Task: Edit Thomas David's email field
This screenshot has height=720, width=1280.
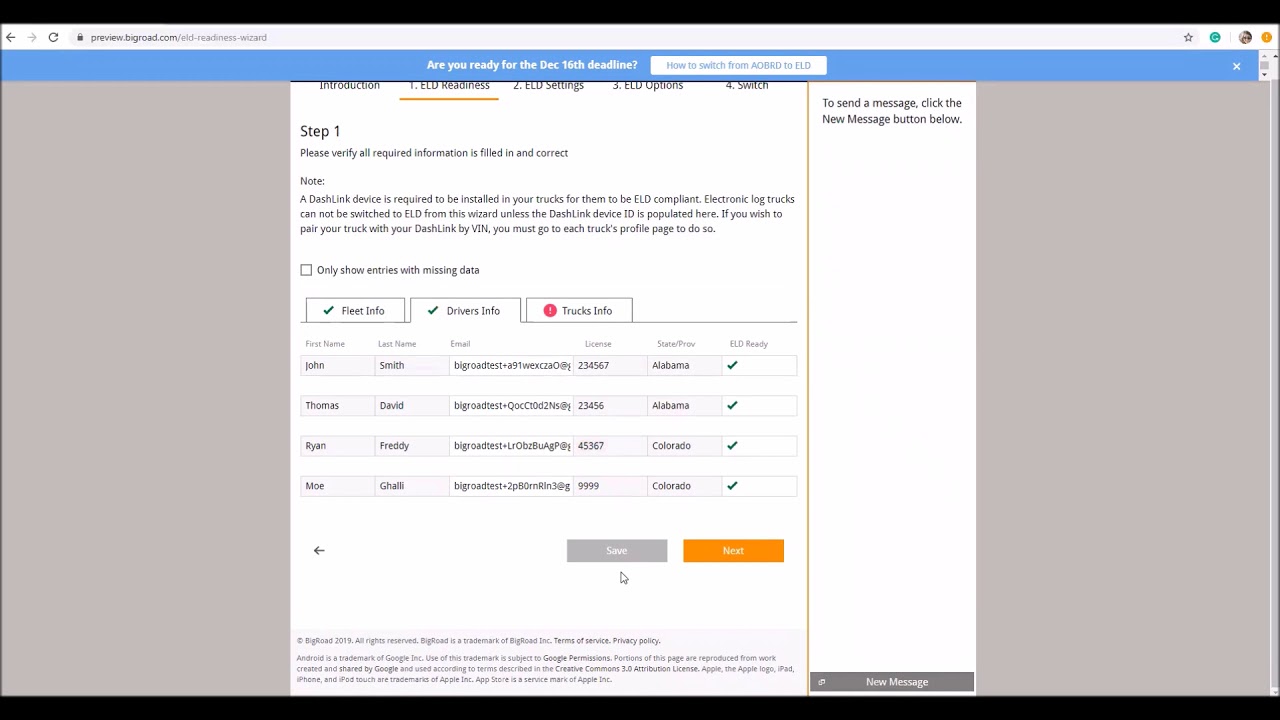Action: (511, 405)
